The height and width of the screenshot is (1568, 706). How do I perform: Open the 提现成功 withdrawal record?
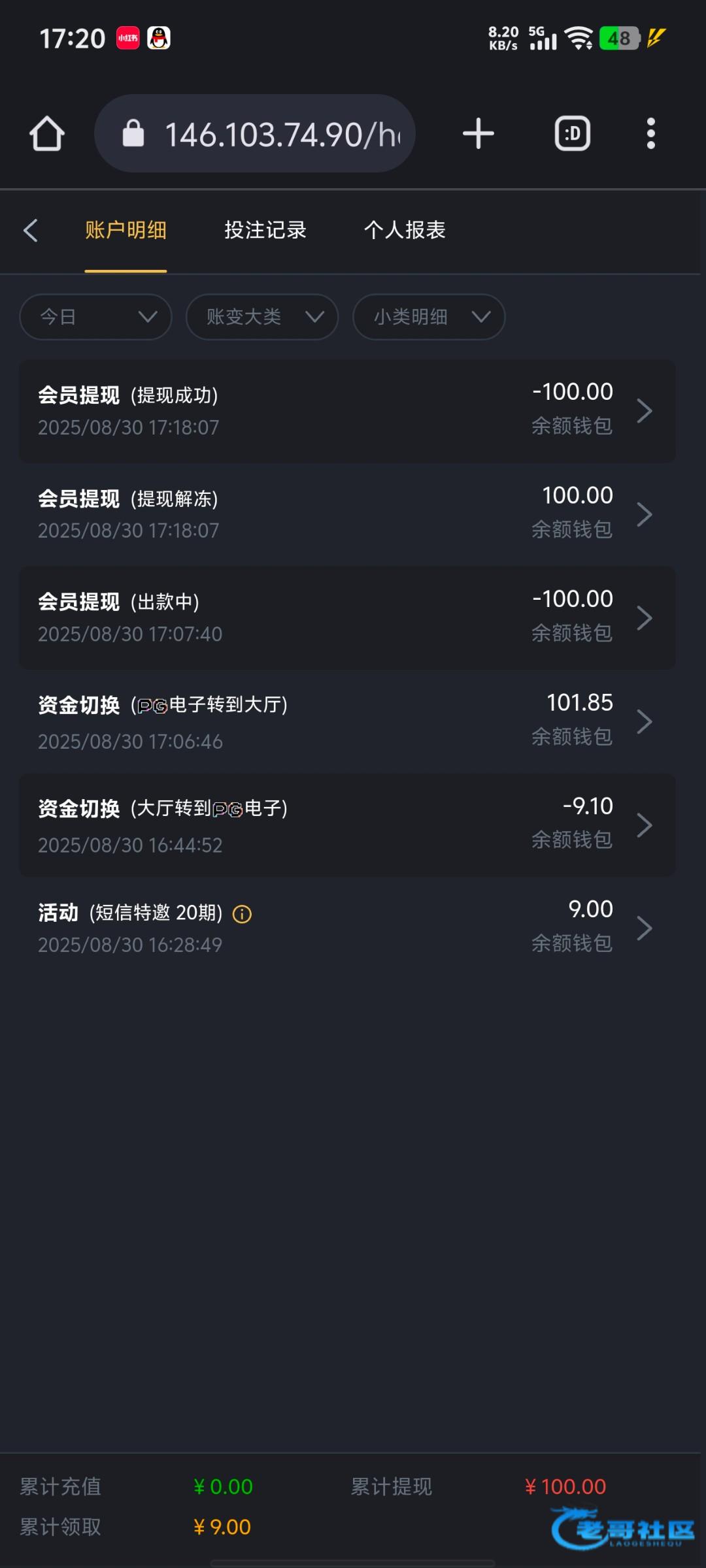(x=347, y=411)
